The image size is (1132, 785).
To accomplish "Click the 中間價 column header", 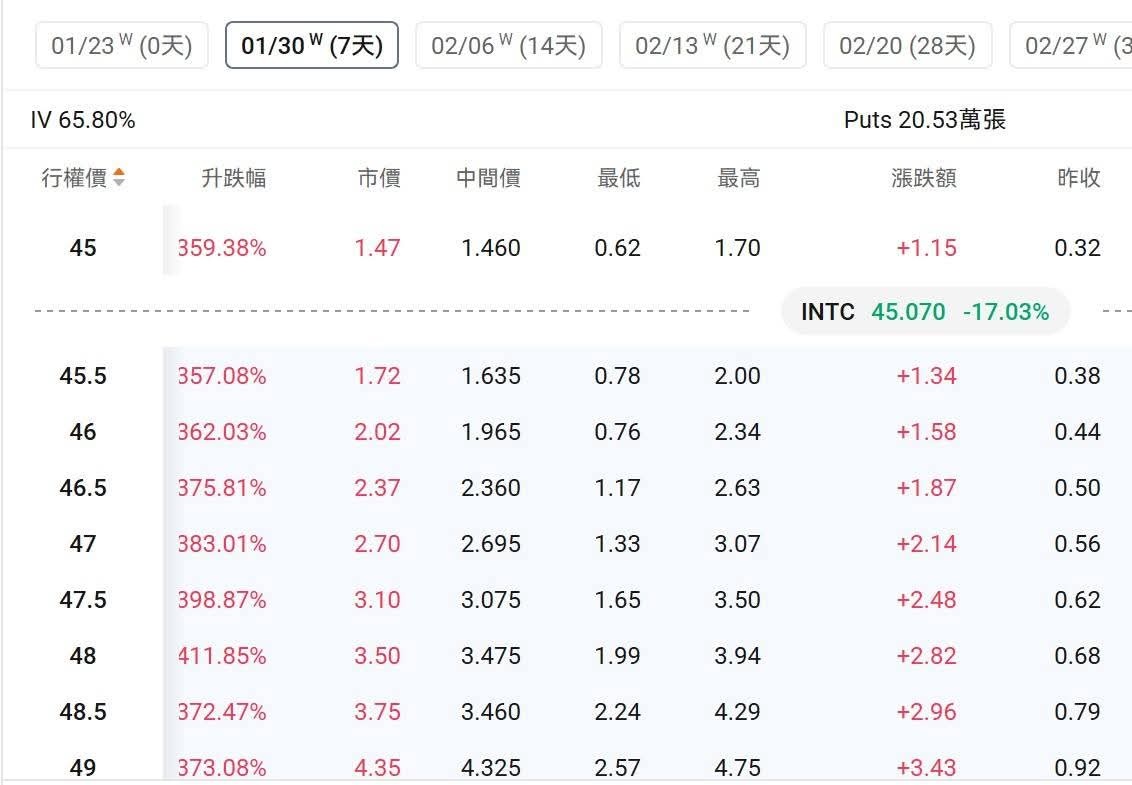I will click(x=488, y=178).
